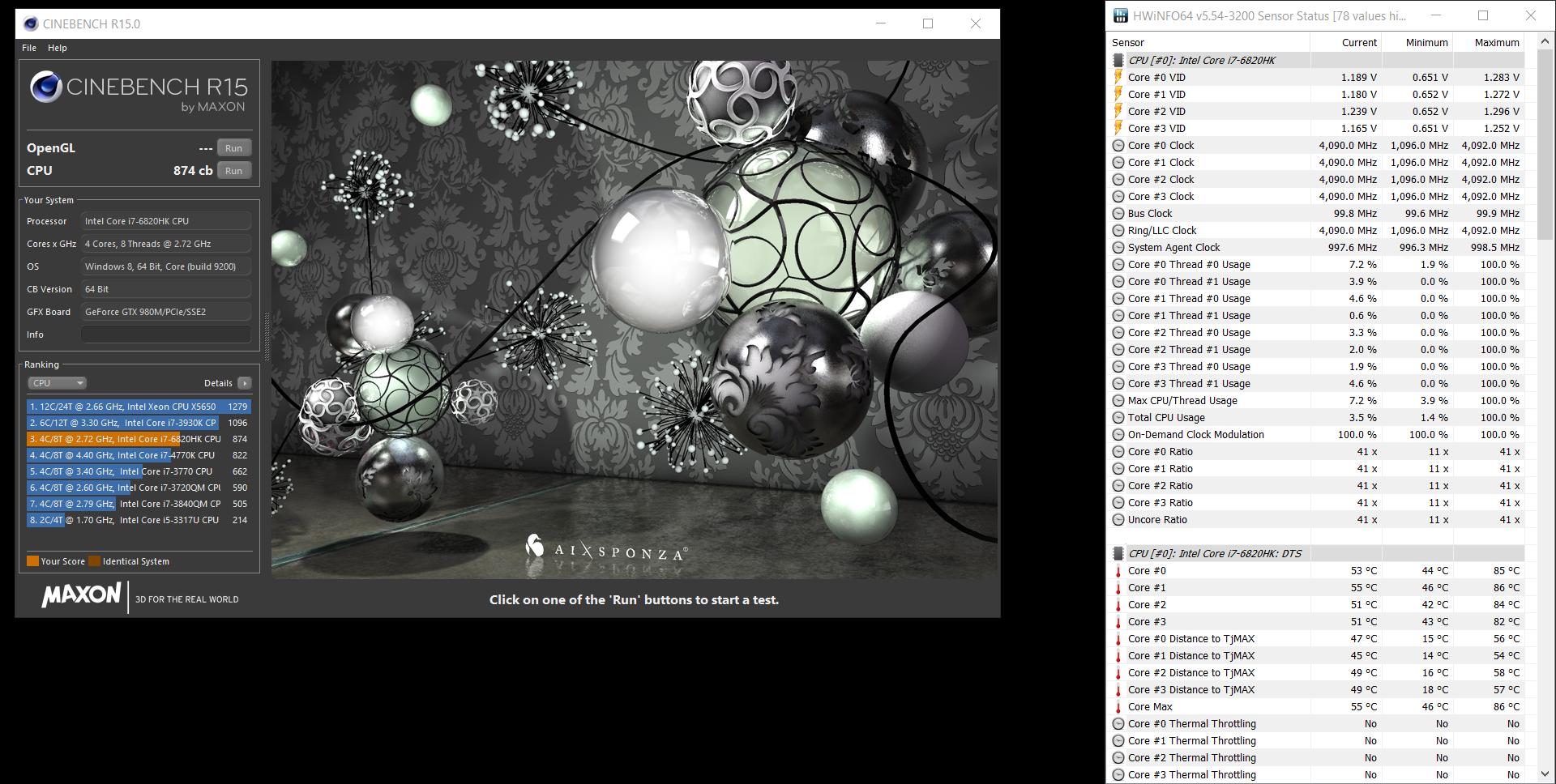The width and height of the screenshot is (1556, 784).
Task: Click the Core #1 VID voltage icon
Action: coord(1118,94)
